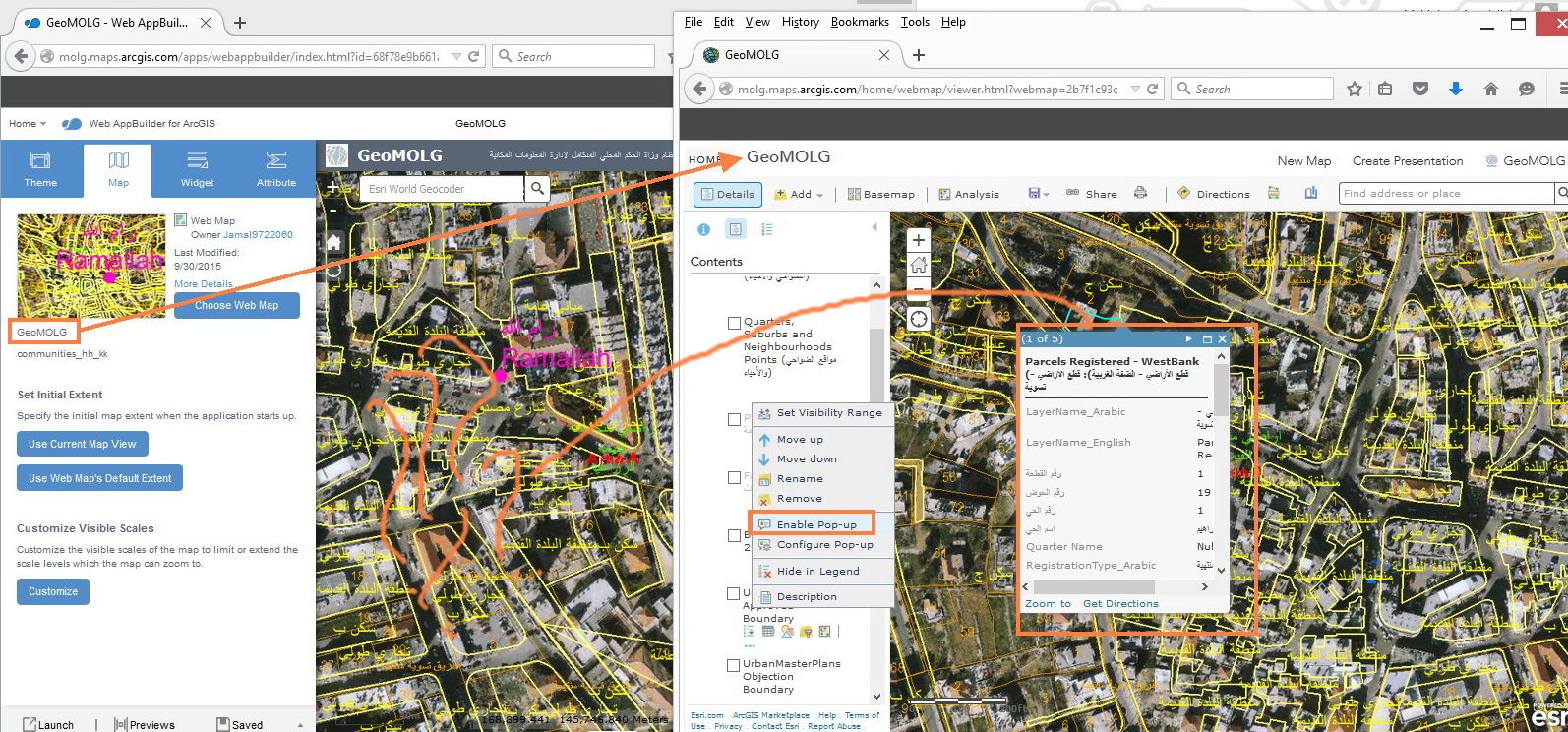
Task: Click the Get Directions link in the popup
Action: coord(1120,604)
